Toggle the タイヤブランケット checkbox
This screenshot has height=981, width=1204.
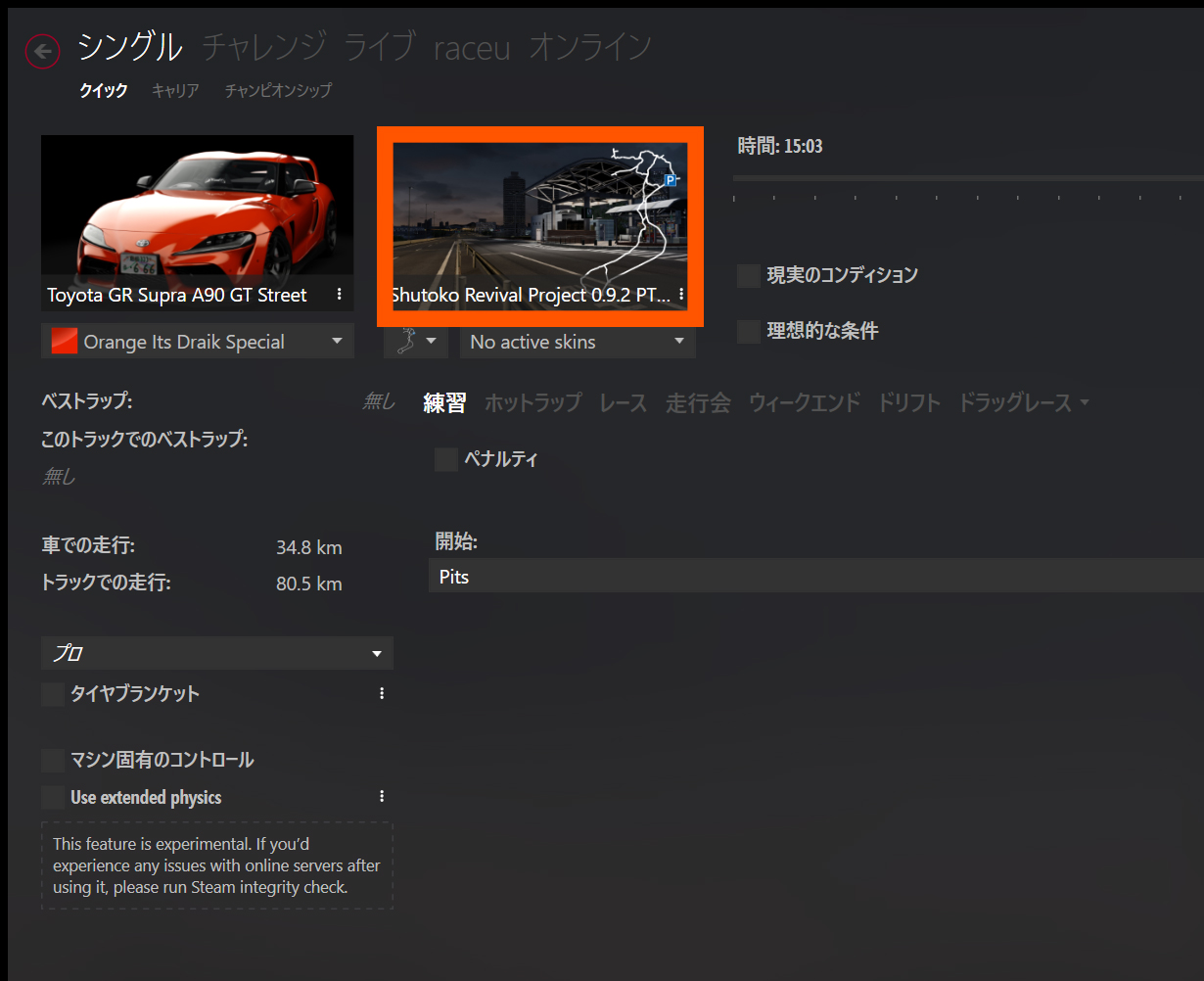(53, 694)
